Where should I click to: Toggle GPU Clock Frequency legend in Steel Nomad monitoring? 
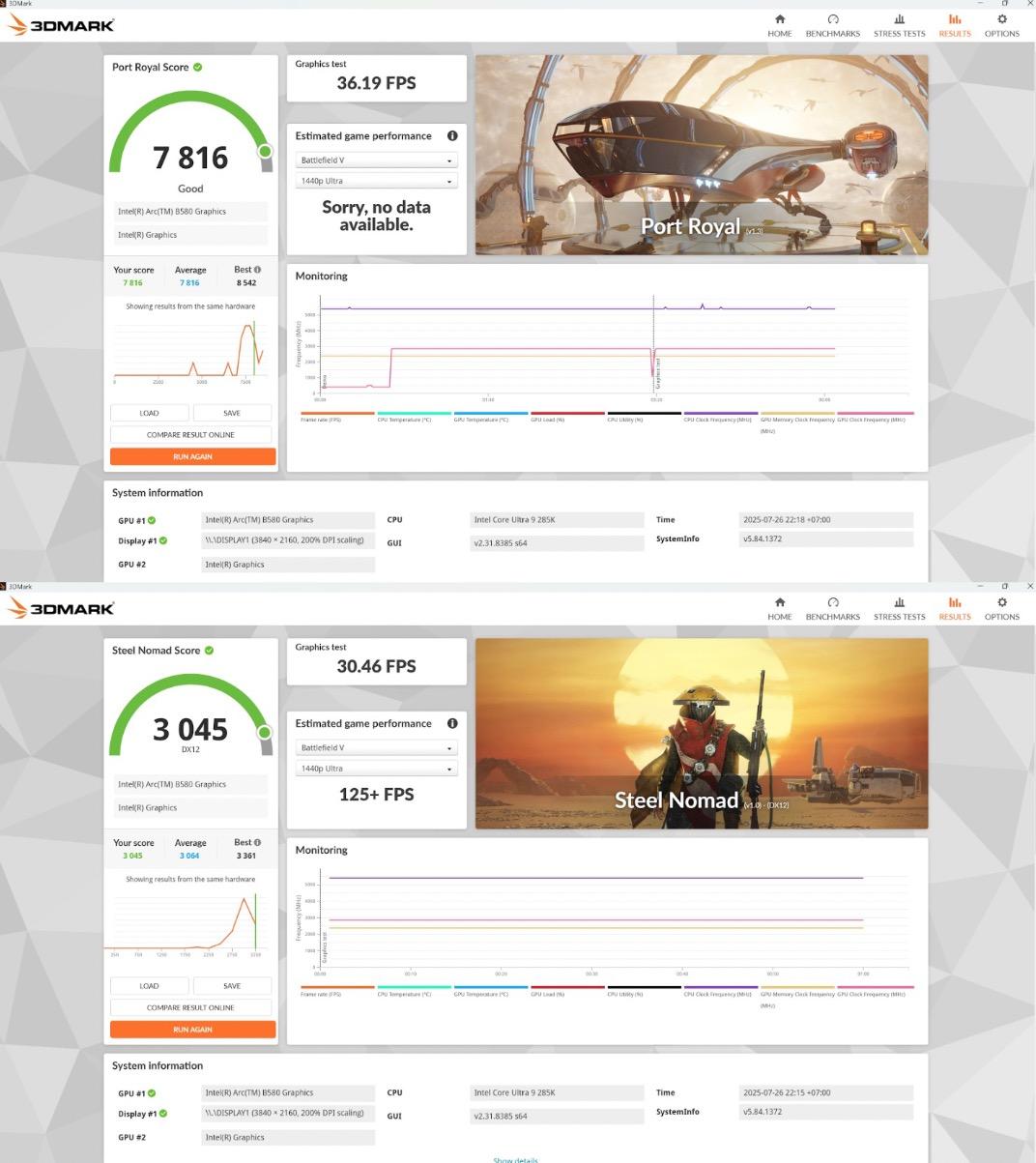pyautogui.click(x=875, y=991)
